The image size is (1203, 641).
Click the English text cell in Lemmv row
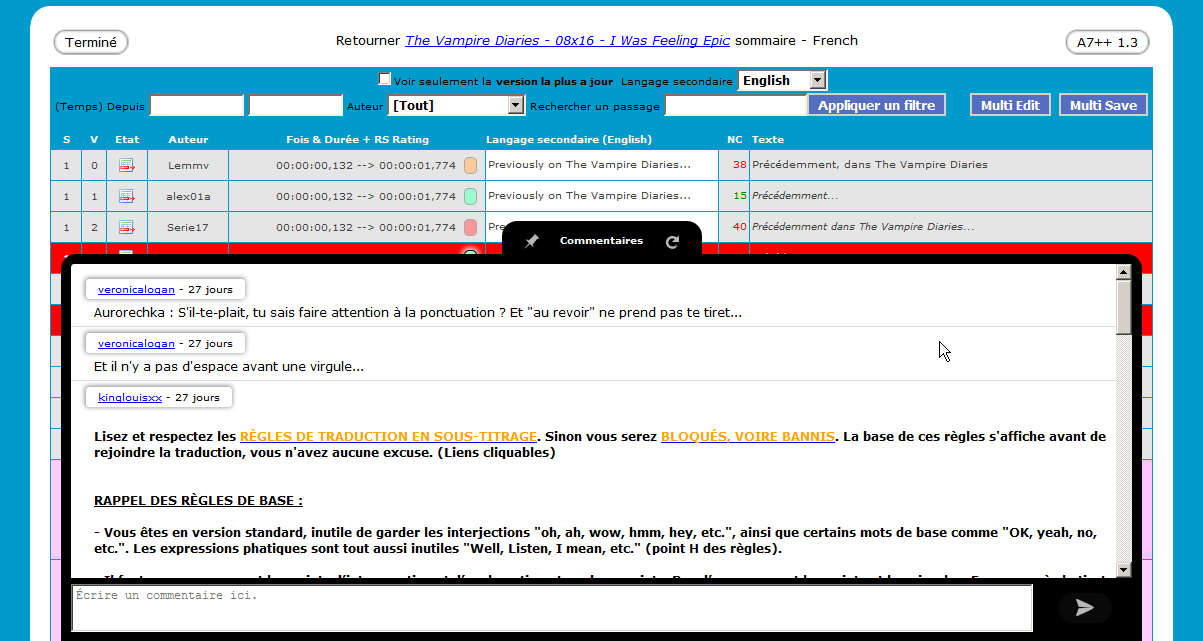[x=602, y=165]
